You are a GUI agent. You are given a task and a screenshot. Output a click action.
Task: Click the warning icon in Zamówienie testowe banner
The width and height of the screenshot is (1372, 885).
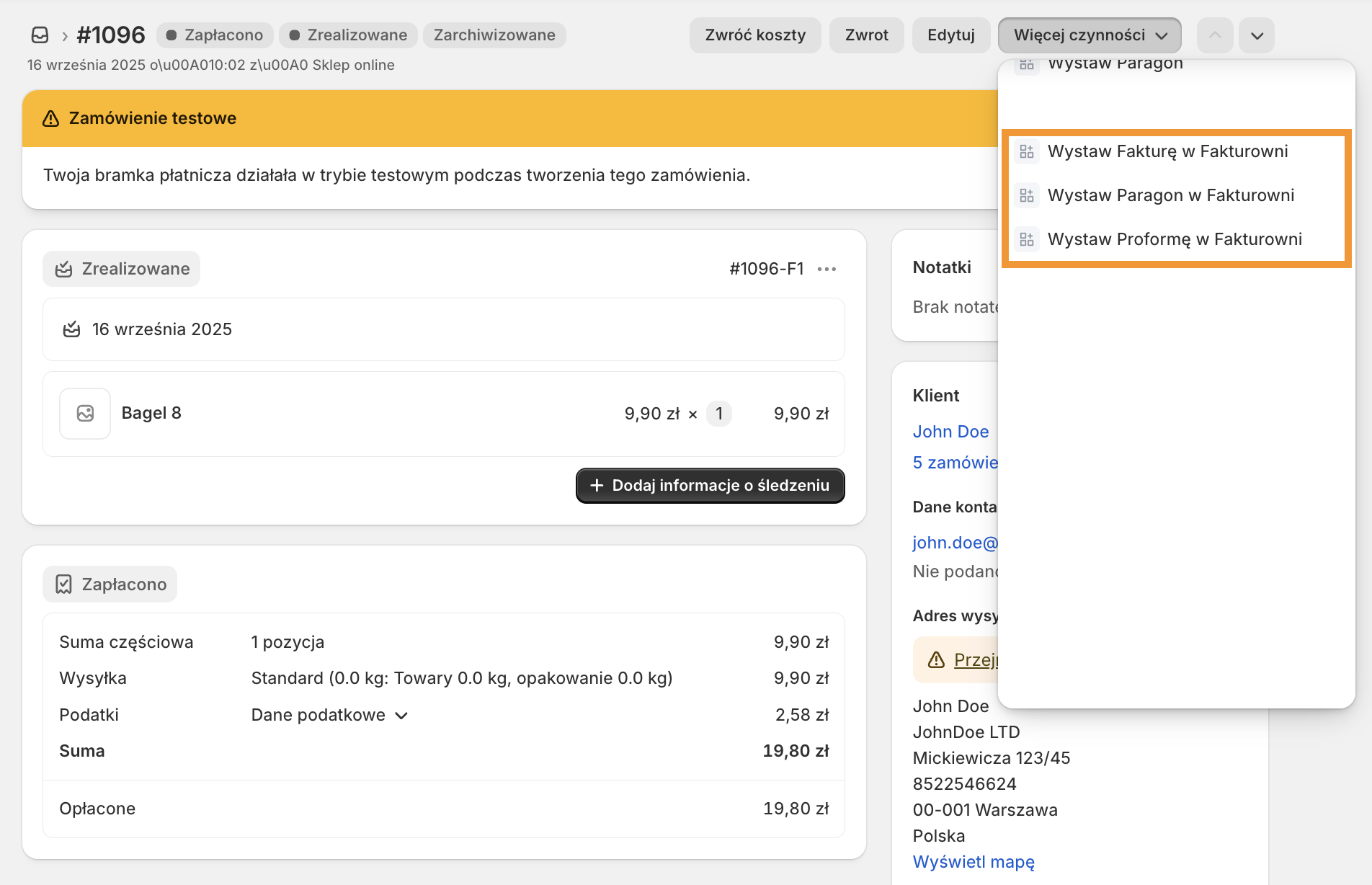coord(50,119)
